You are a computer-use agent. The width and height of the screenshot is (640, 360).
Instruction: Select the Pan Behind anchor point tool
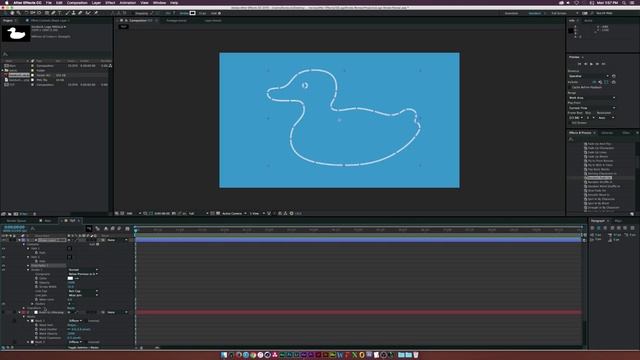click(39, 13)
